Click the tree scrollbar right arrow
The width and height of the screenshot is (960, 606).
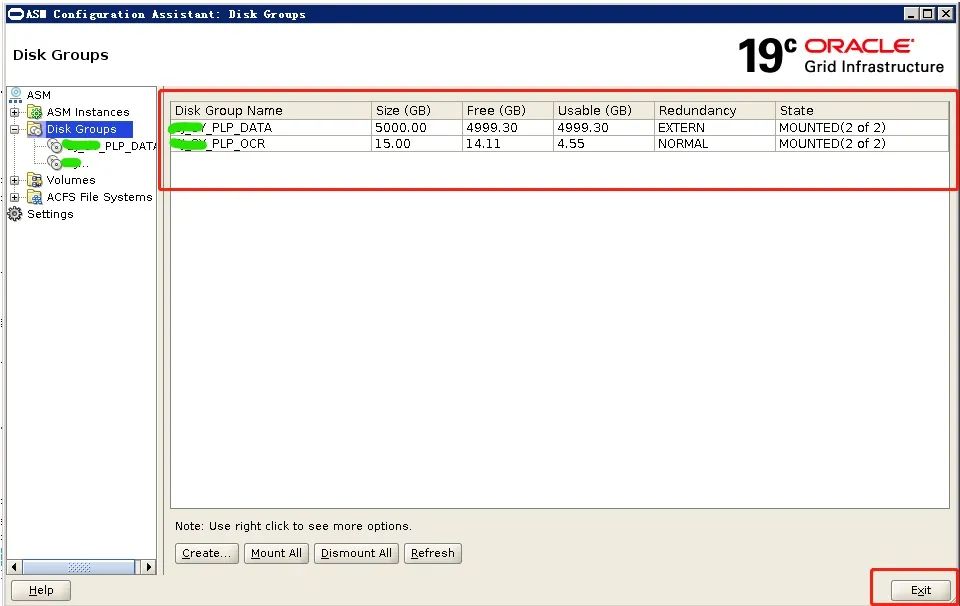(x=148, y=567)
